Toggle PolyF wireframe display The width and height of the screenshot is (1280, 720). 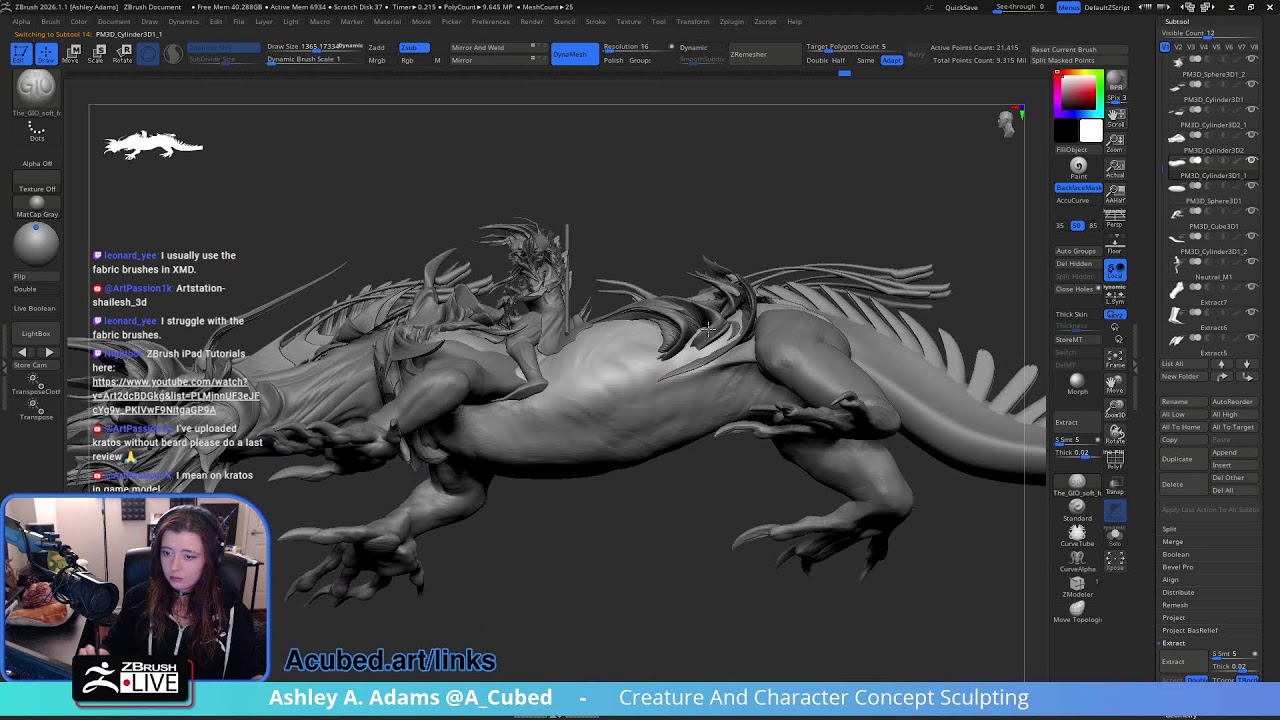click(x=1115, y=460)
